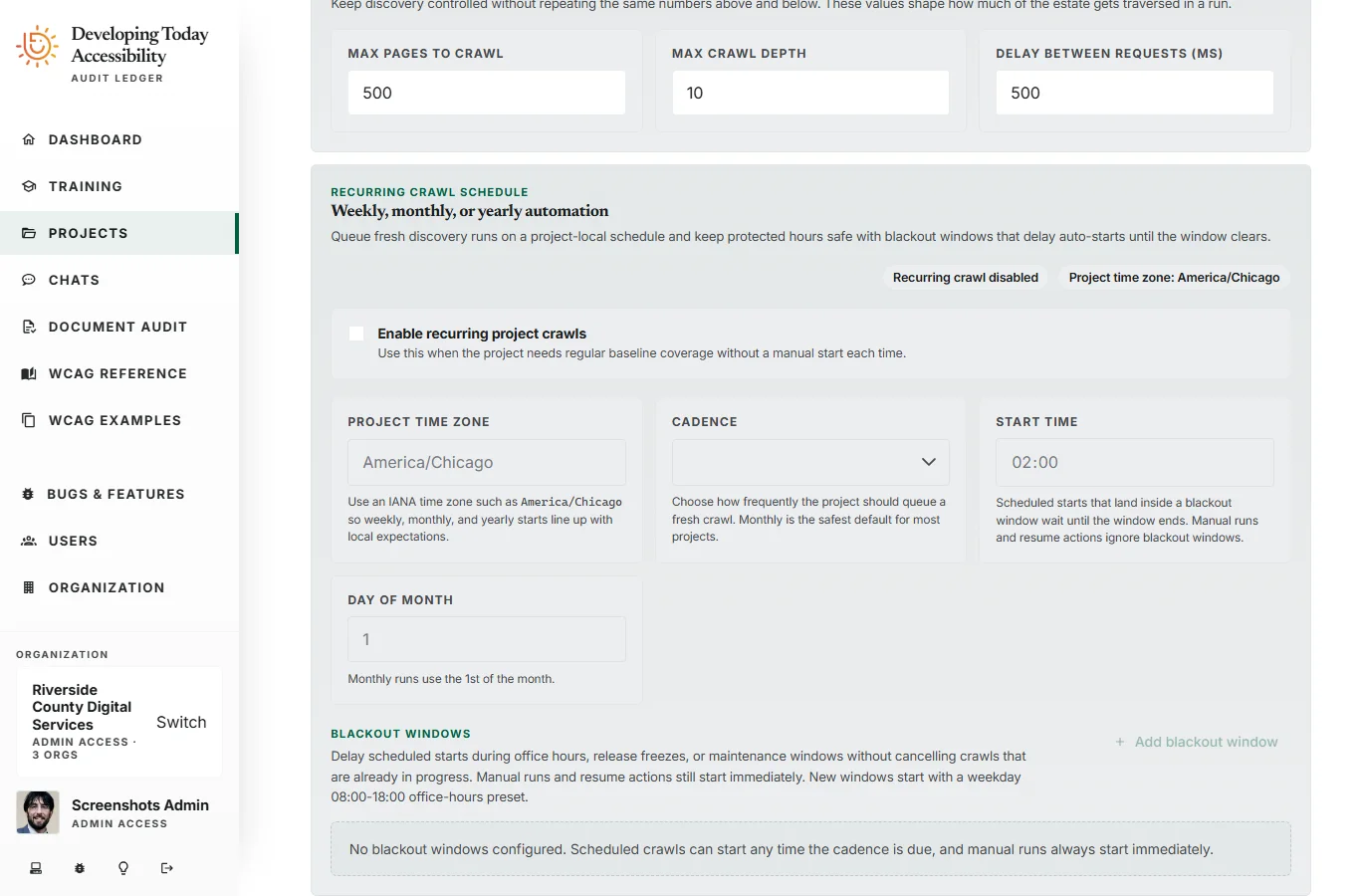Viewport: 1359px width, 896px height.
Task: Click the bug report icon in sidebar footer
Action: tap(80, 868)
